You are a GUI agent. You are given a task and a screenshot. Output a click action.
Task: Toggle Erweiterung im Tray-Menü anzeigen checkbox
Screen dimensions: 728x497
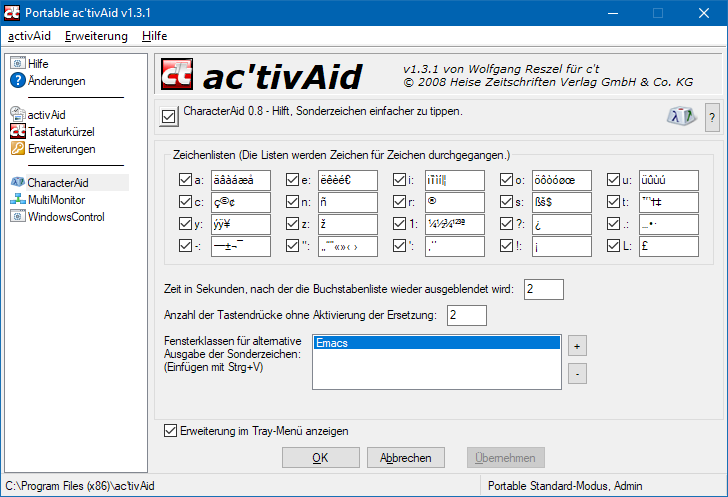(170, 431)
